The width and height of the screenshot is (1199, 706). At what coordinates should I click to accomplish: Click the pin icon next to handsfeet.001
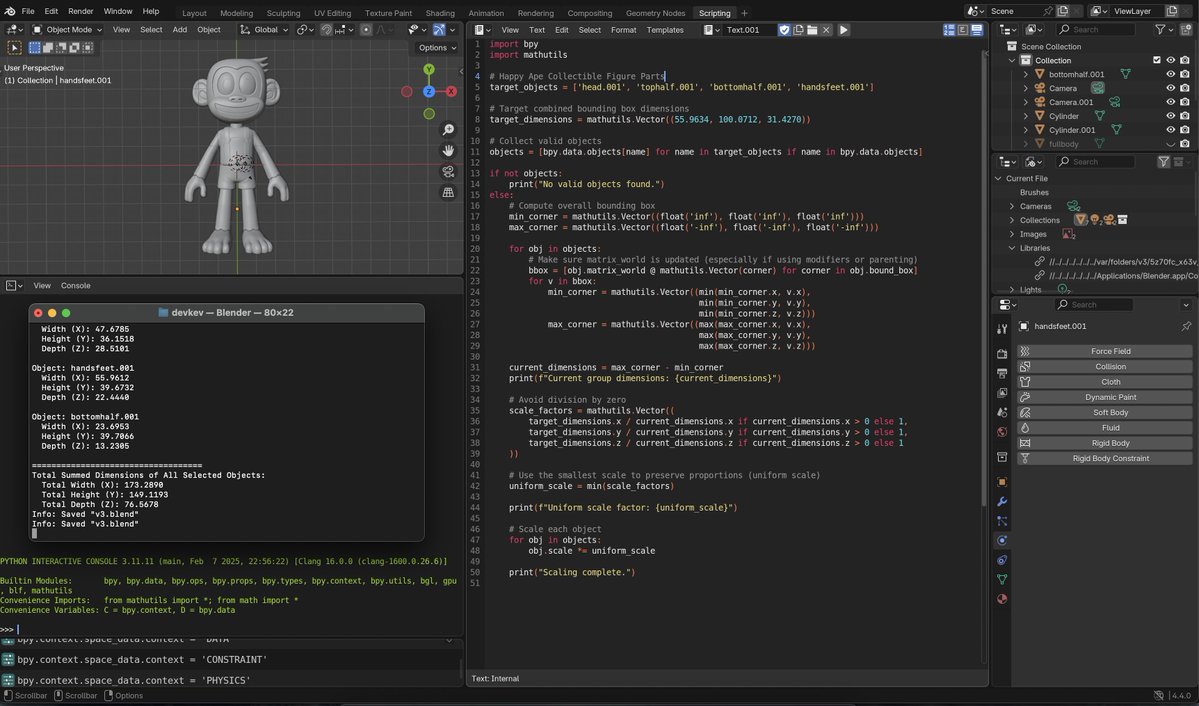point(1186,327)
